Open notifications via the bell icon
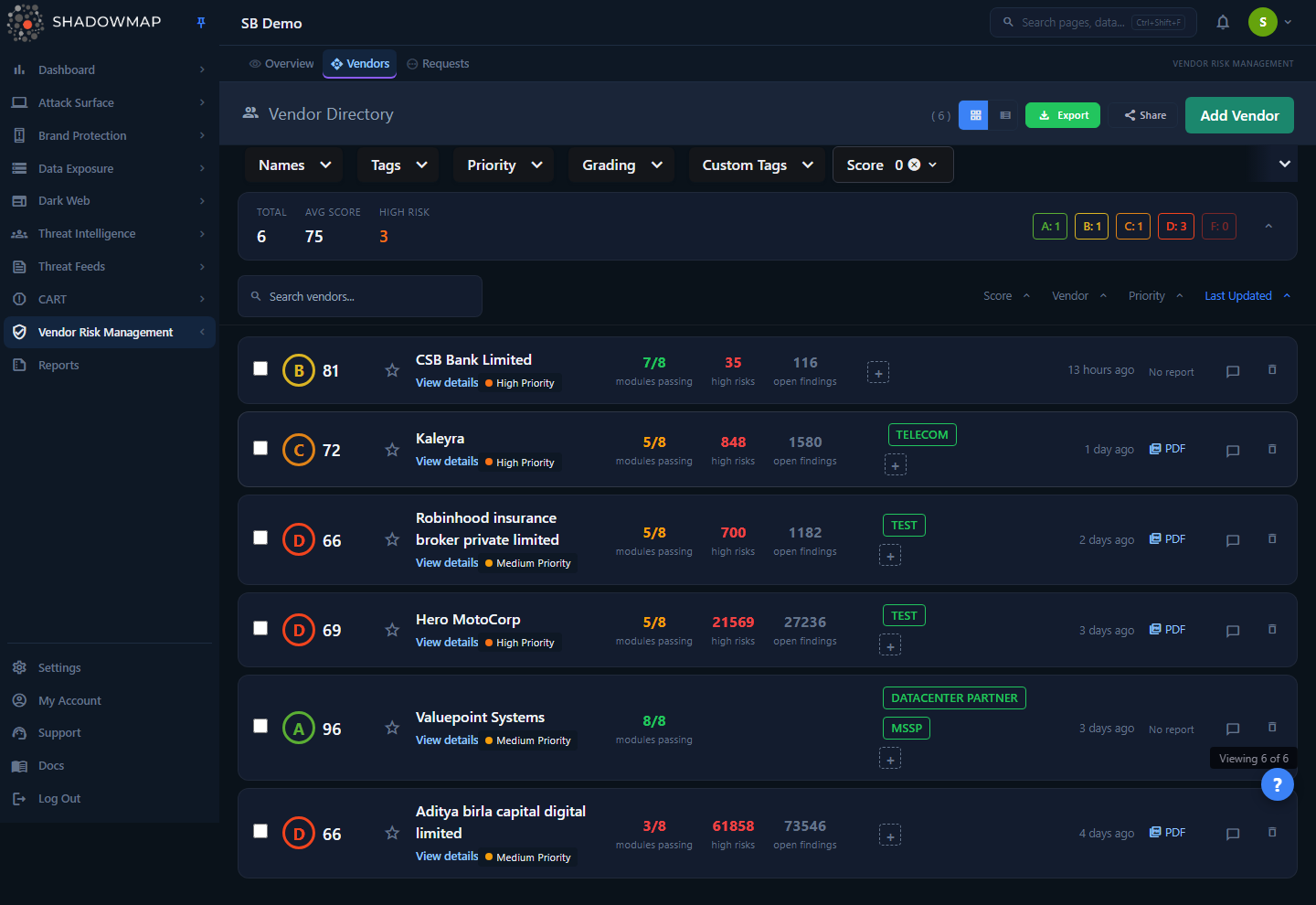1316x905 pixels. tap(1223, 23)
